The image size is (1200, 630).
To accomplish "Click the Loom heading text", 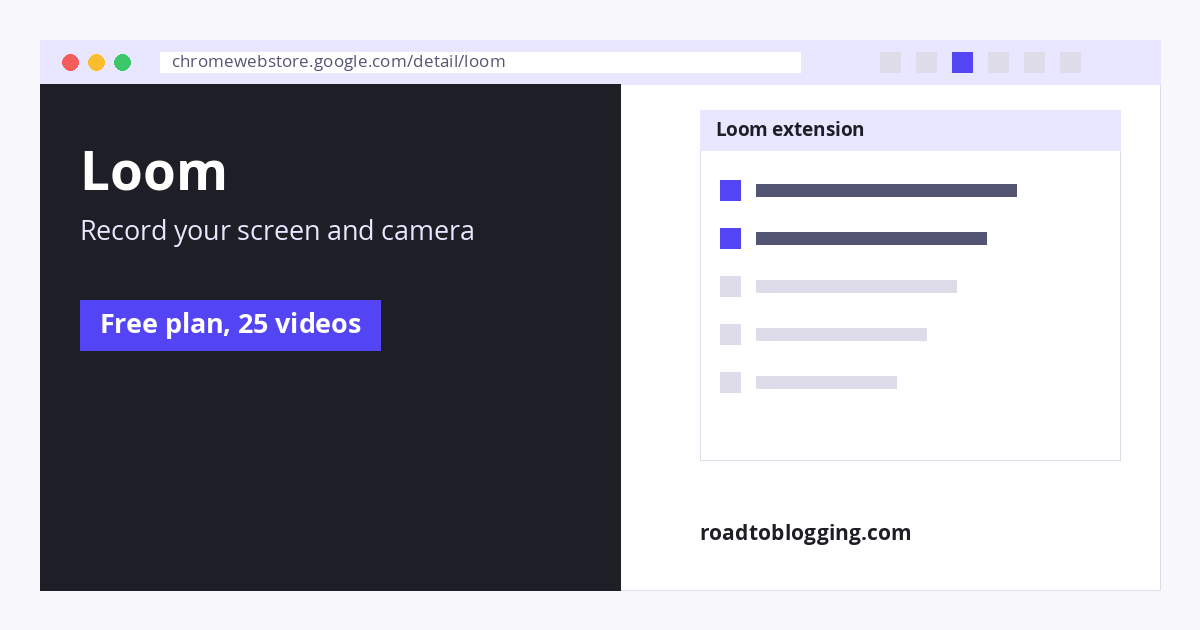I will 154,171.
